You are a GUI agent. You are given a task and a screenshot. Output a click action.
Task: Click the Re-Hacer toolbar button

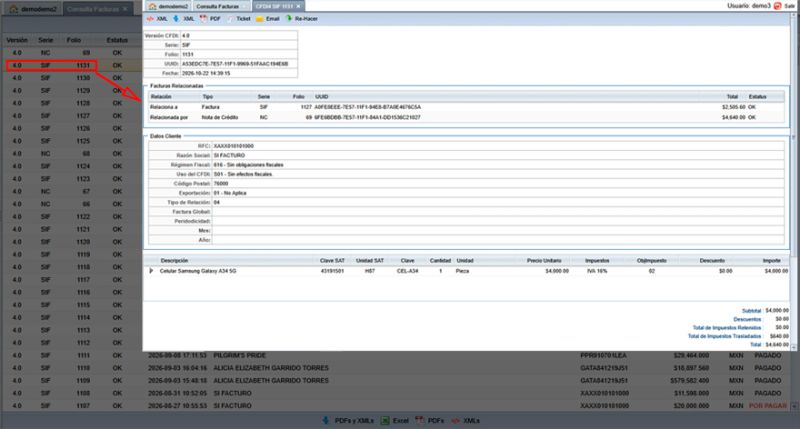click(x=302, y=19)
